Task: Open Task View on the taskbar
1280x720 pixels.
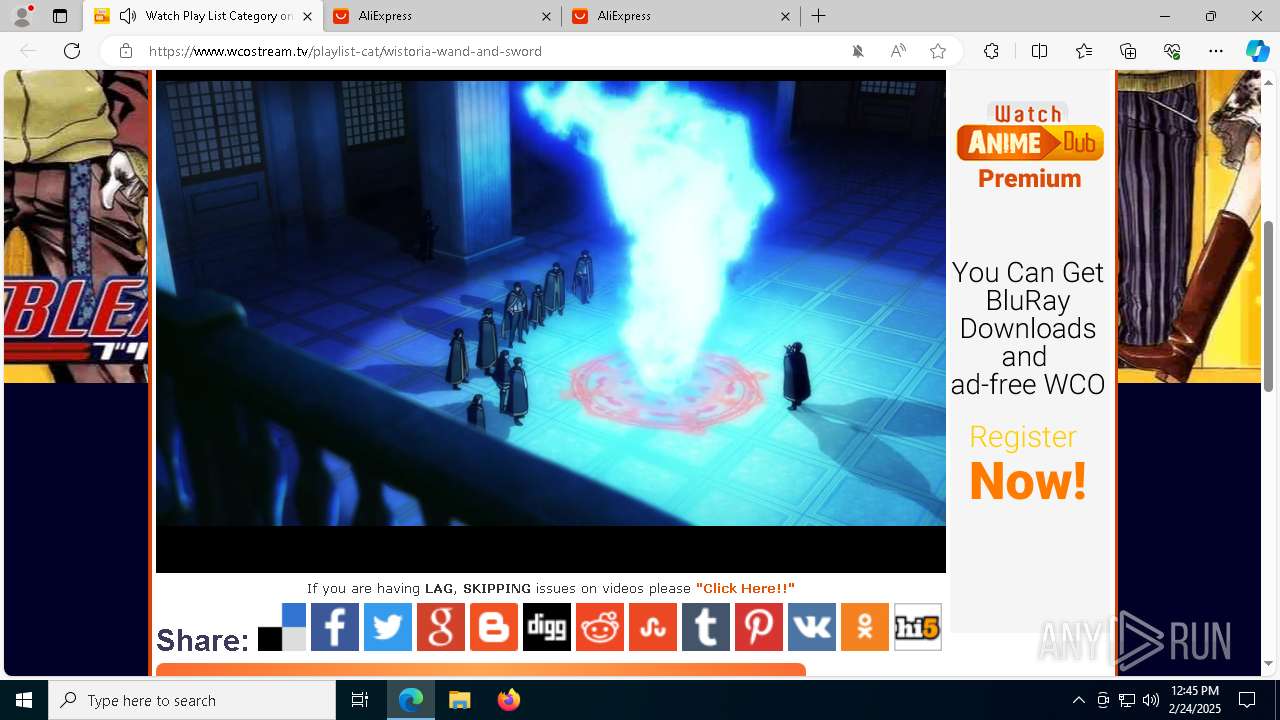Action: [360, 700]
